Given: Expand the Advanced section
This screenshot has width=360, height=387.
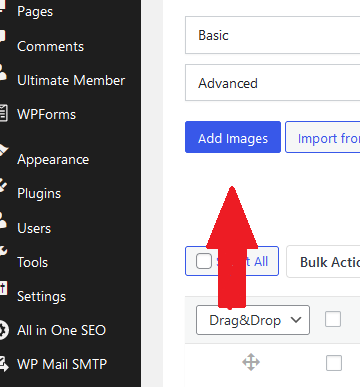Looking at the screenshot, I should [272, 83].
